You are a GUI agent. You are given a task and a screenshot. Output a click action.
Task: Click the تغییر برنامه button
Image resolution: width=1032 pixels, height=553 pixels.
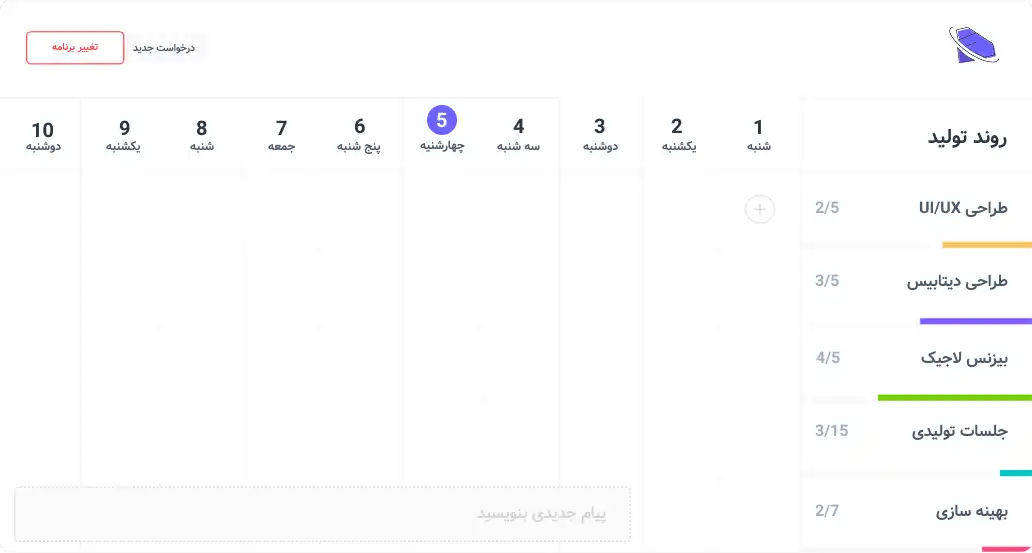[75, 48]
